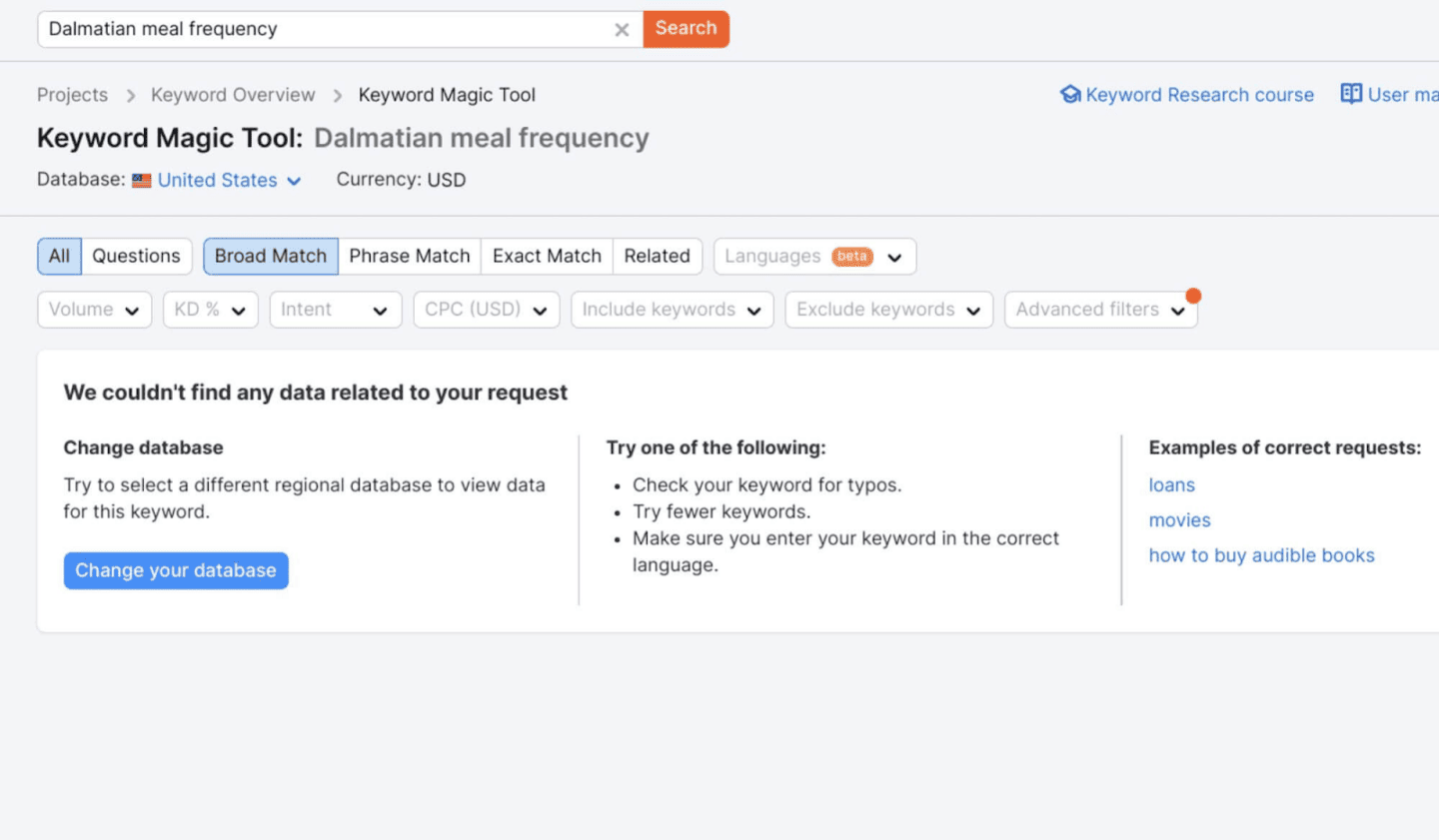Switch to the Questions tab

pos(137,256)
